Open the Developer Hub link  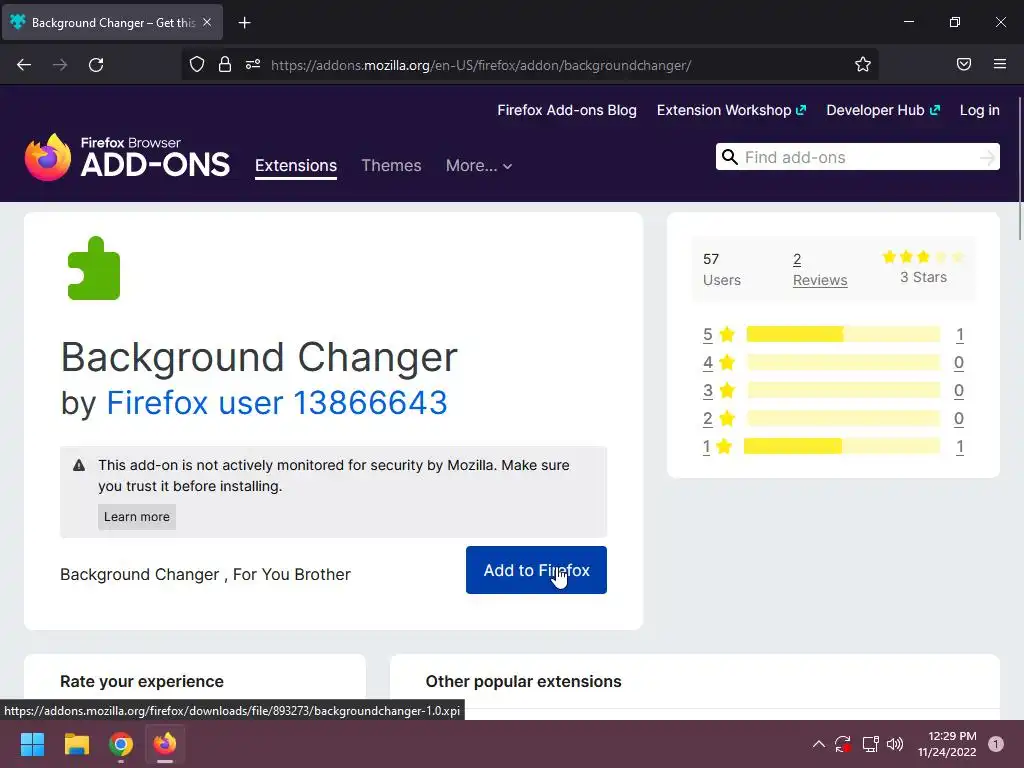(x=882, y=110)
